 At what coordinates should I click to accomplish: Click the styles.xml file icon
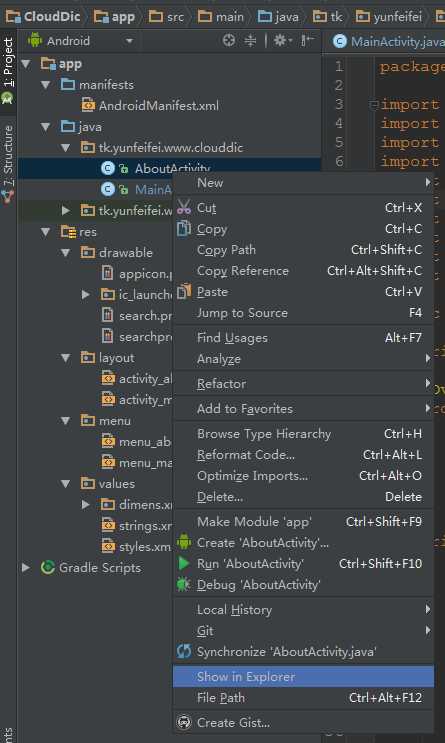(x=109, y=546)
